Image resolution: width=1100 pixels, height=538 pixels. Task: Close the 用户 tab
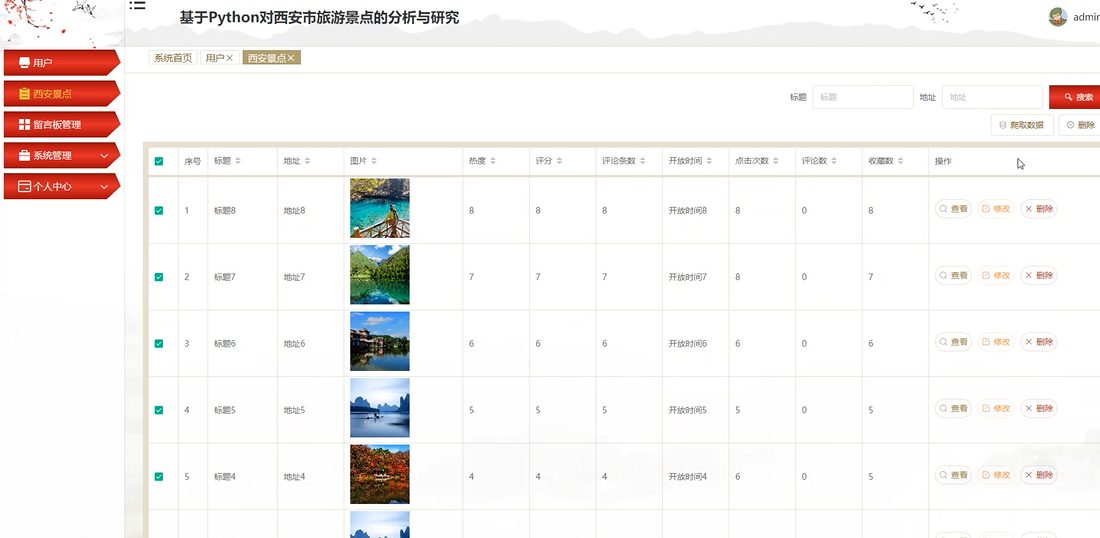[x=229, y=58]
